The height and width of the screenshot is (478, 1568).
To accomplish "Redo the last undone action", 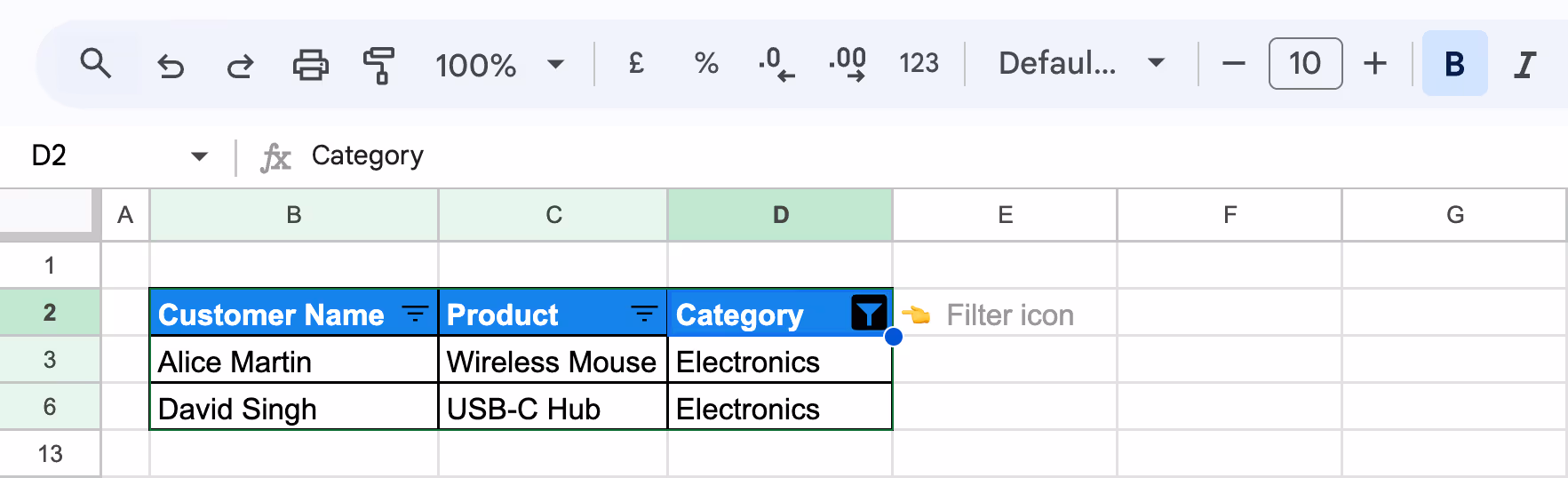I will [239, 65].
